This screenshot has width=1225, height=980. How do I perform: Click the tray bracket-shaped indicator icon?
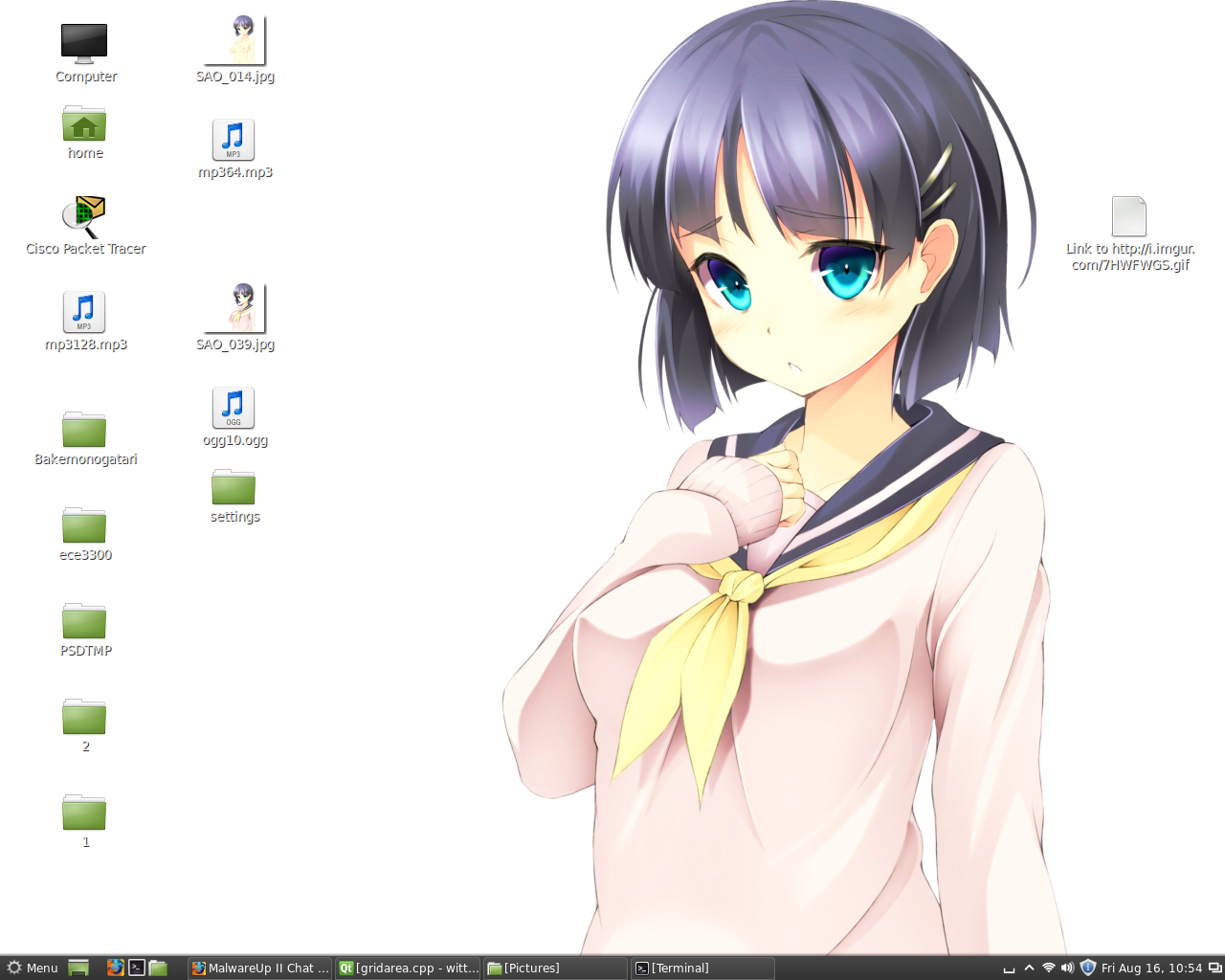(x=1009, y=969)
